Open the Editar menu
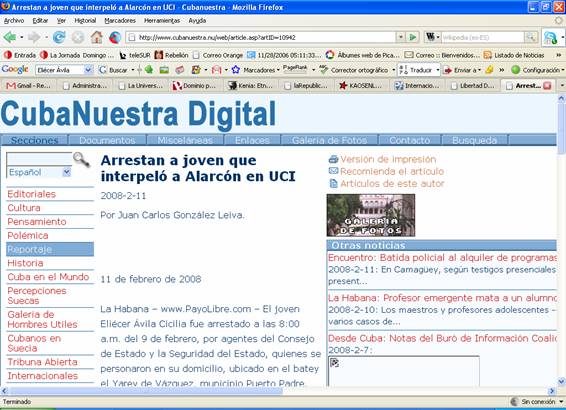Image resolution: width=566 pixels, height=410 pixels. point(40,21)
